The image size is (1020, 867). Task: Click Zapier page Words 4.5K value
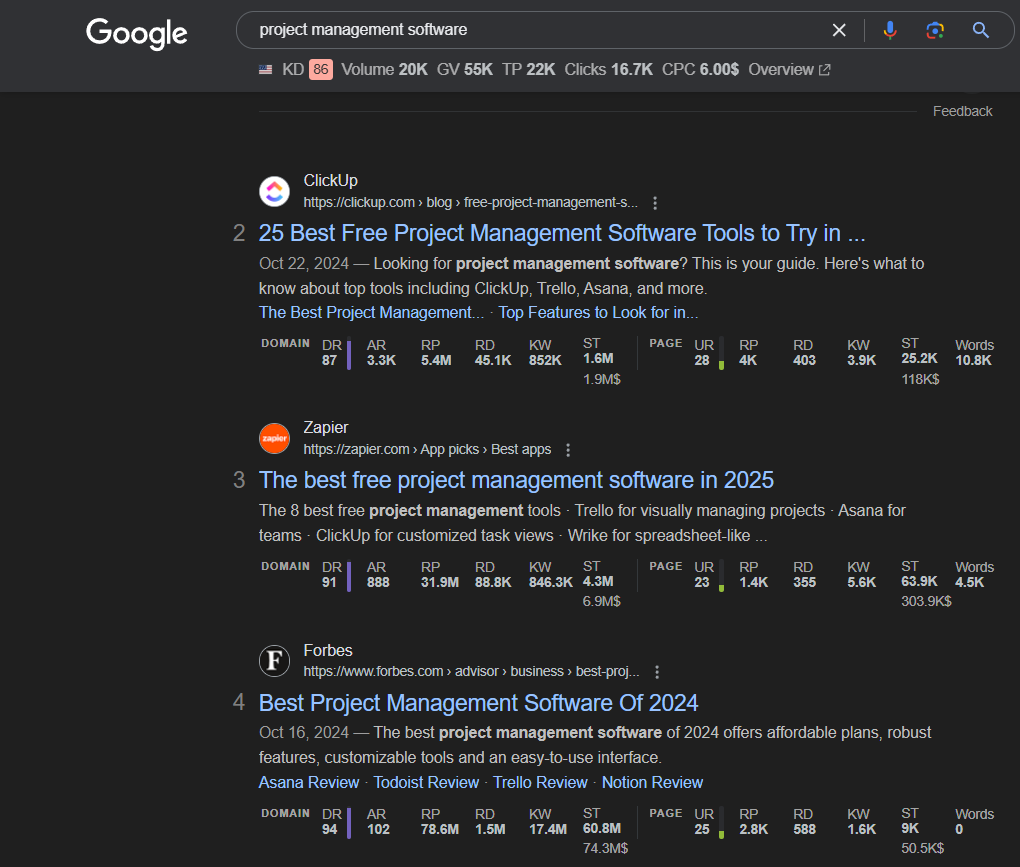pyautogui.click(x=969, y=582)
